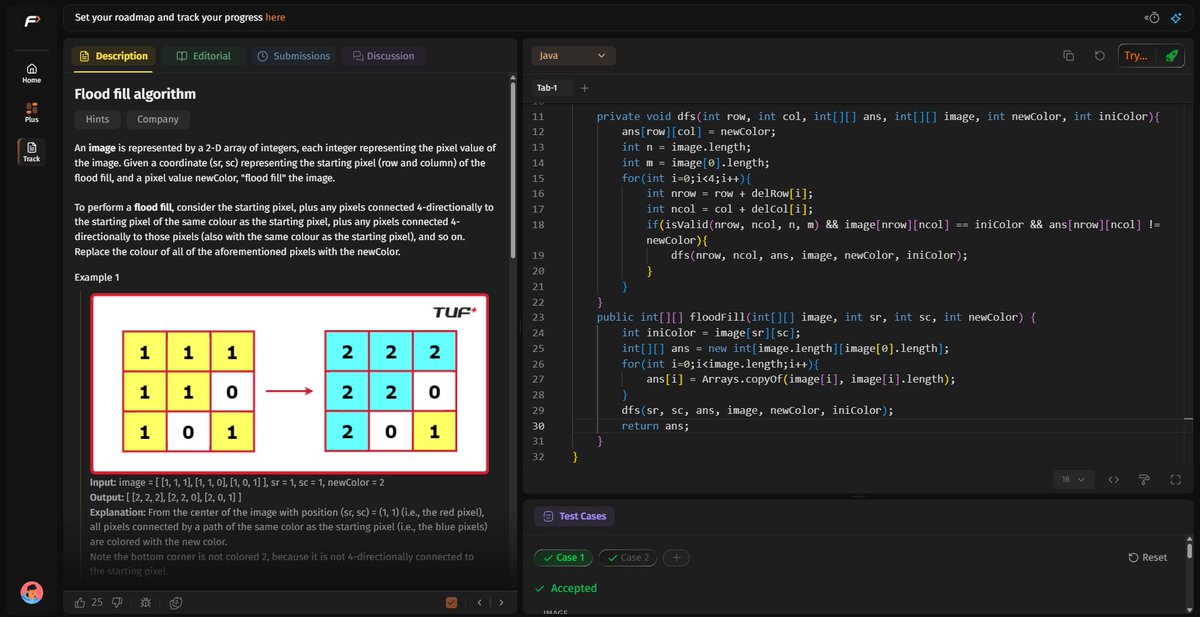Open the Submissions tab
Viewport: 1200px width, 617px height.
(293, 56)
